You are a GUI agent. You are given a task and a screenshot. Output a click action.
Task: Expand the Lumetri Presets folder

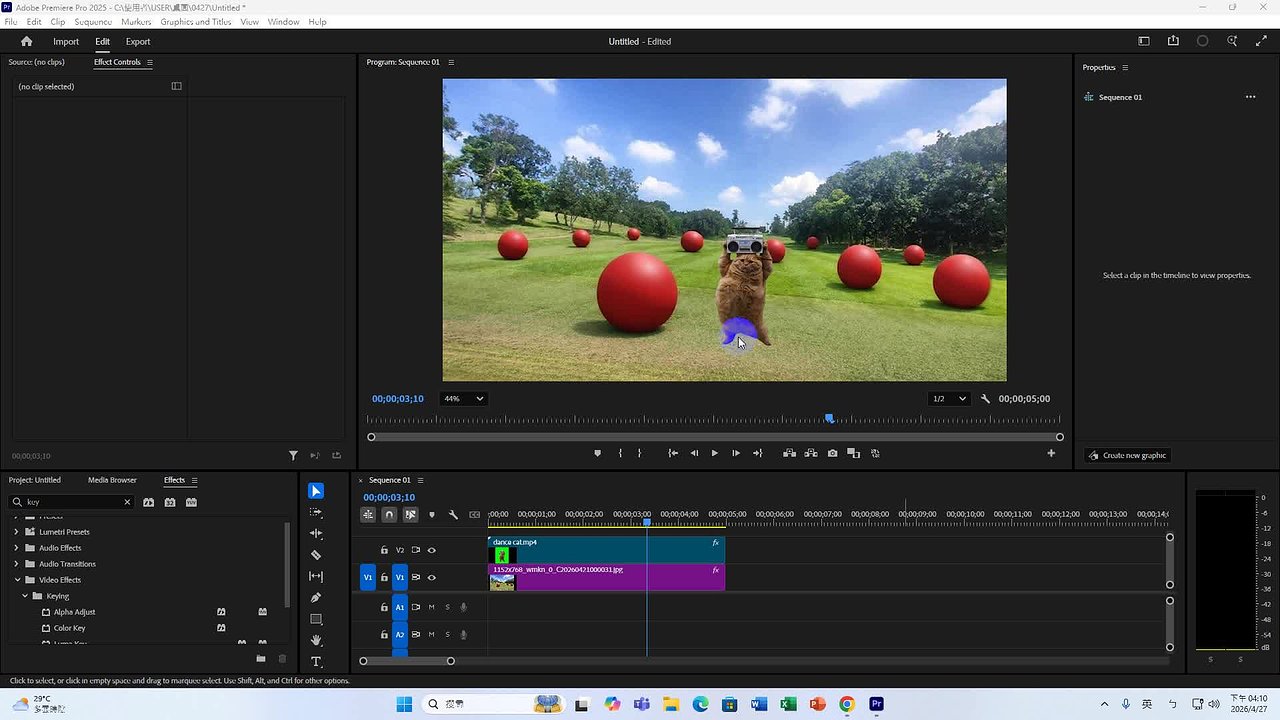tap(17, 532)
